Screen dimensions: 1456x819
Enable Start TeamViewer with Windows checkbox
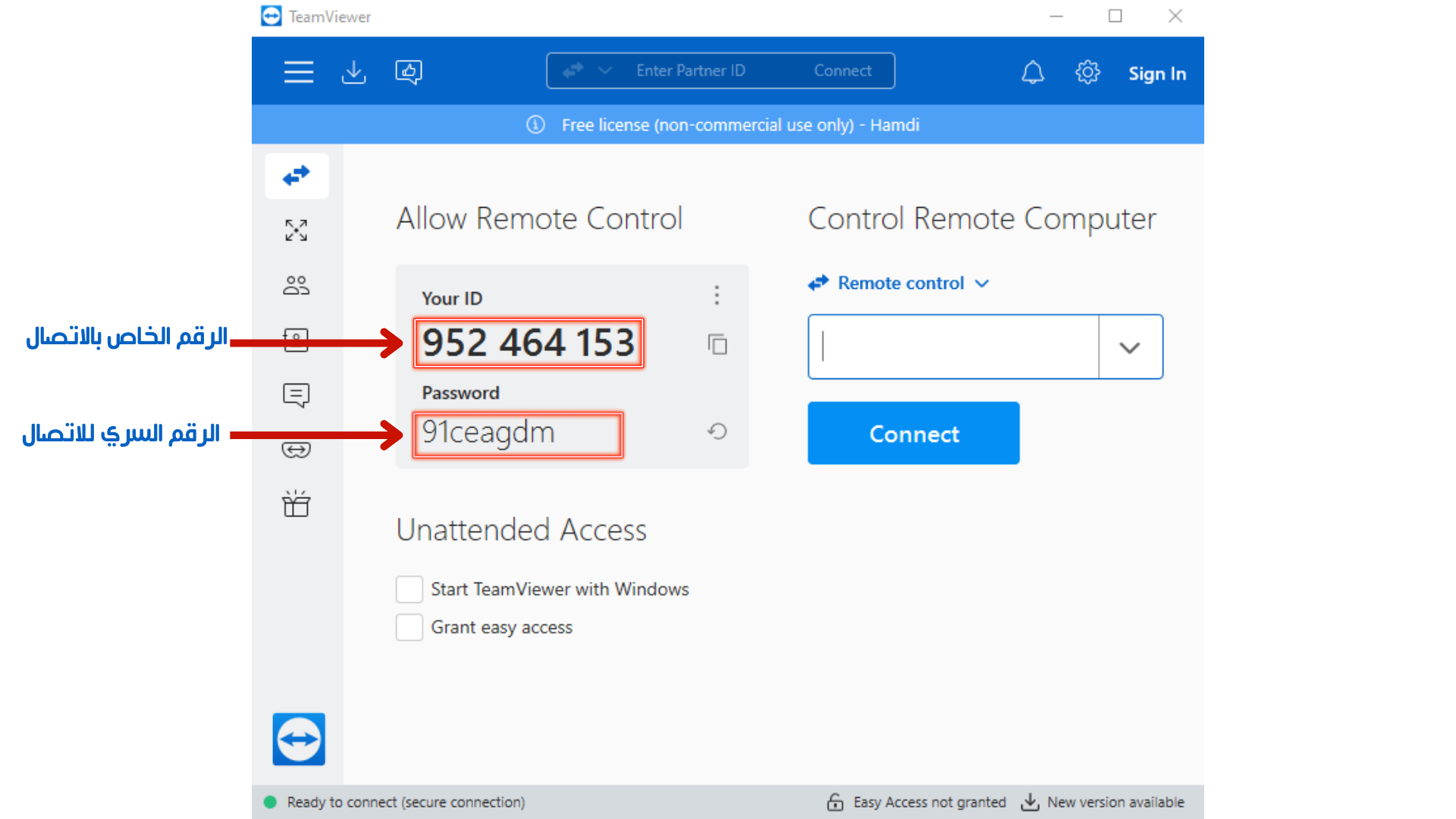click(x=409, y=589)
